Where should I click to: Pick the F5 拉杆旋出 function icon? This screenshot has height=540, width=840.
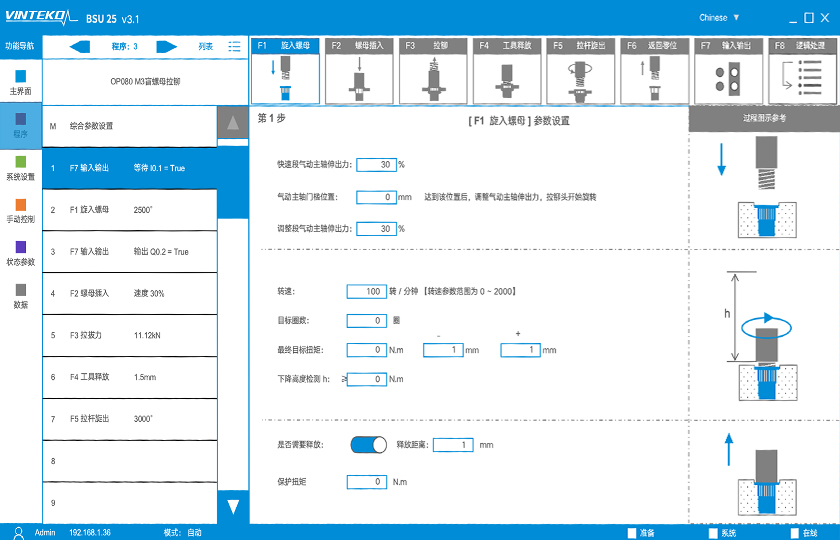[579, 71]
